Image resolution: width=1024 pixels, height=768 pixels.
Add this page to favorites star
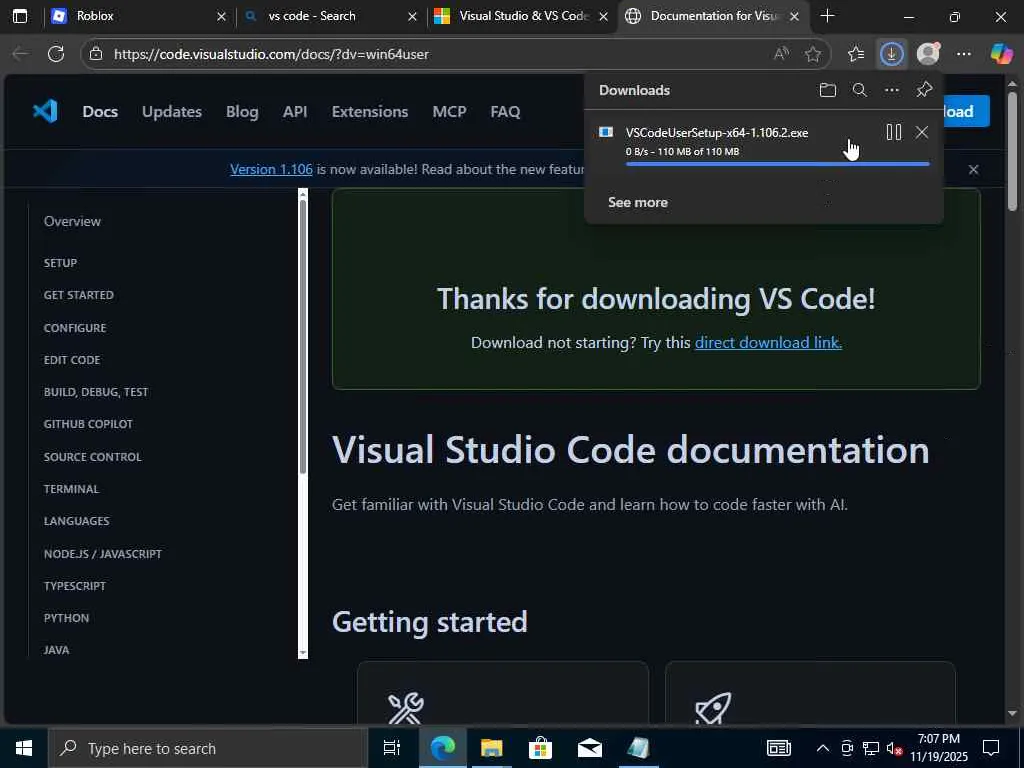(x=812, y=54)
